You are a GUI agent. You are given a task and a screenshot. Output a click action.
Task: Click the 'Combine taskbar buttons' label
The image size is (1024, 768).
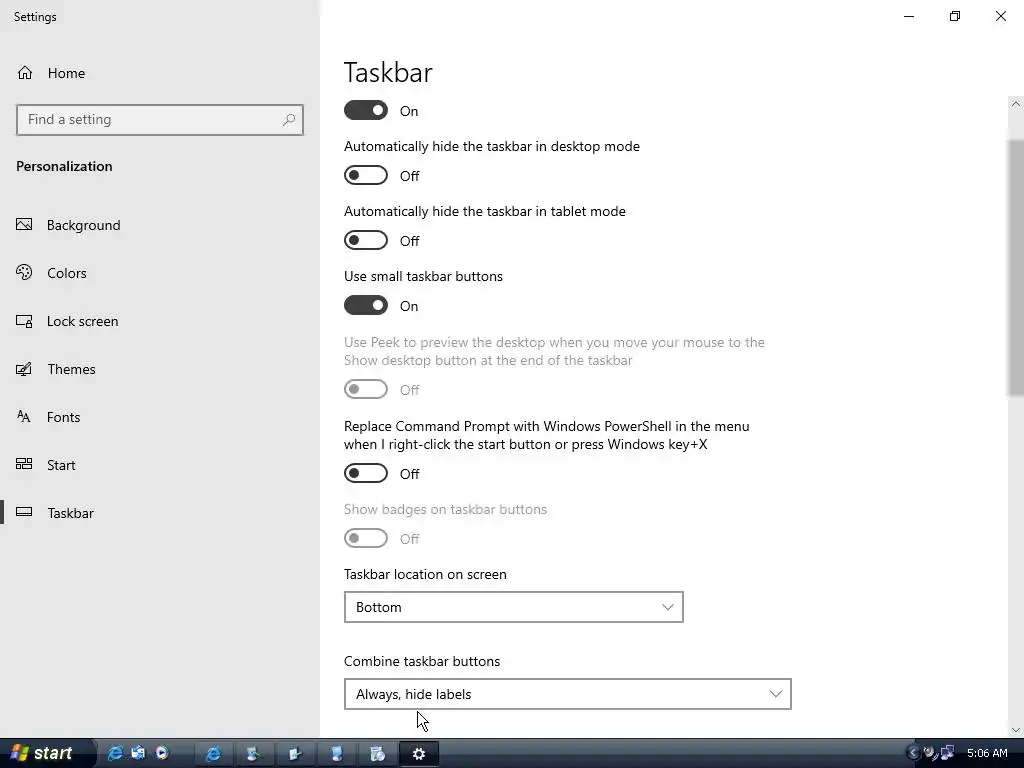[422, 662]
